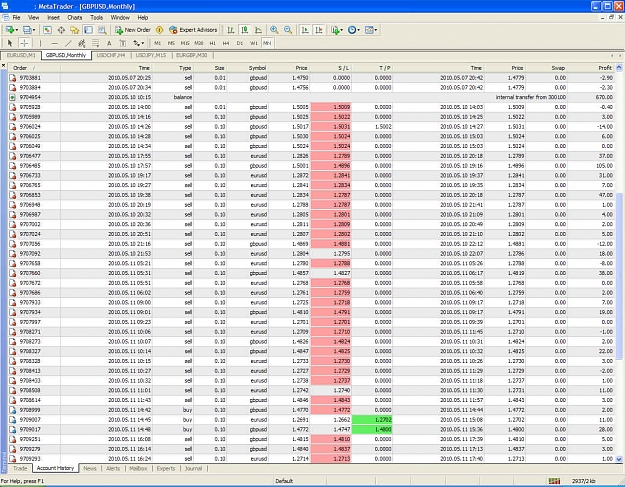Open the Tools menu
Screen dimensions: 625x487
click(x=96, y=18)
